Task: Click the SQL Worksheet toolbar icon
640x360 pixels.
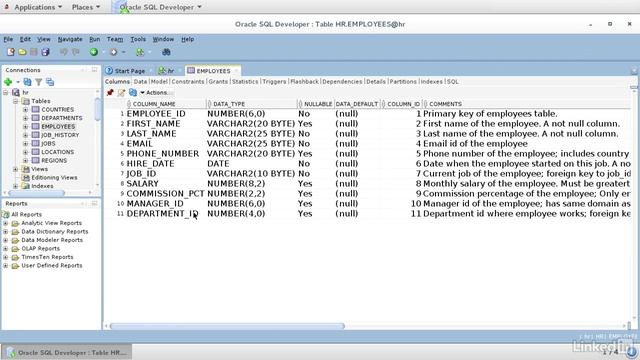Action: [140, 52]
